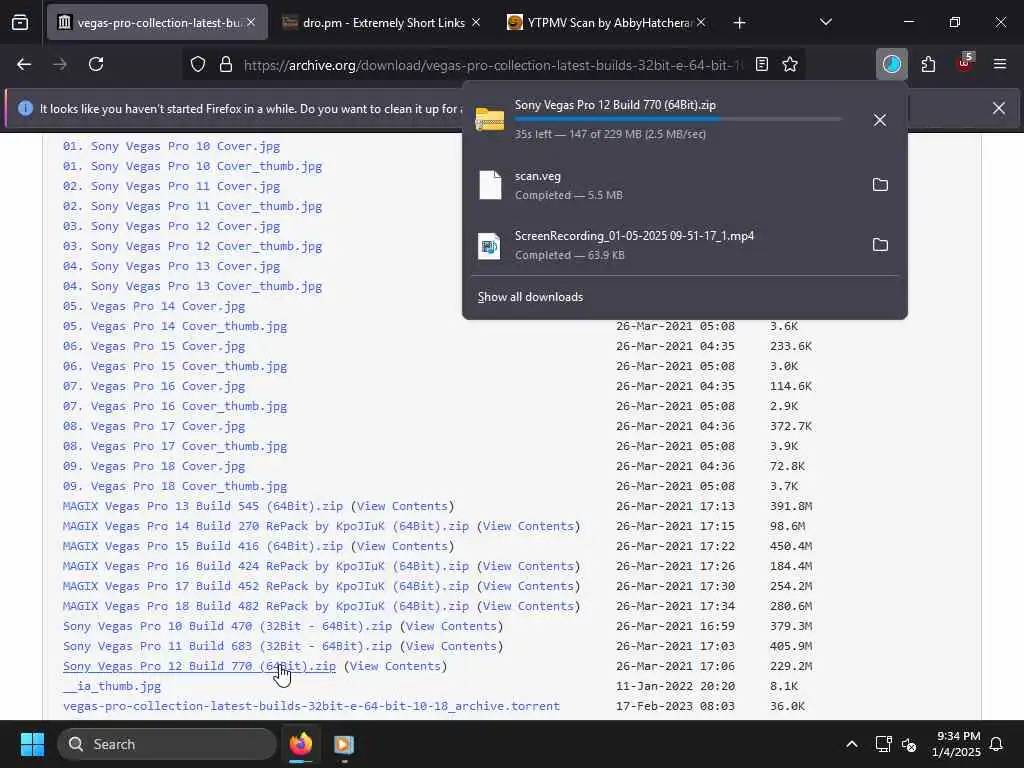Open the muted volume tray icon
Image resolution: width=1024 pixels, height=768 pixels.
tap(909, 744)
